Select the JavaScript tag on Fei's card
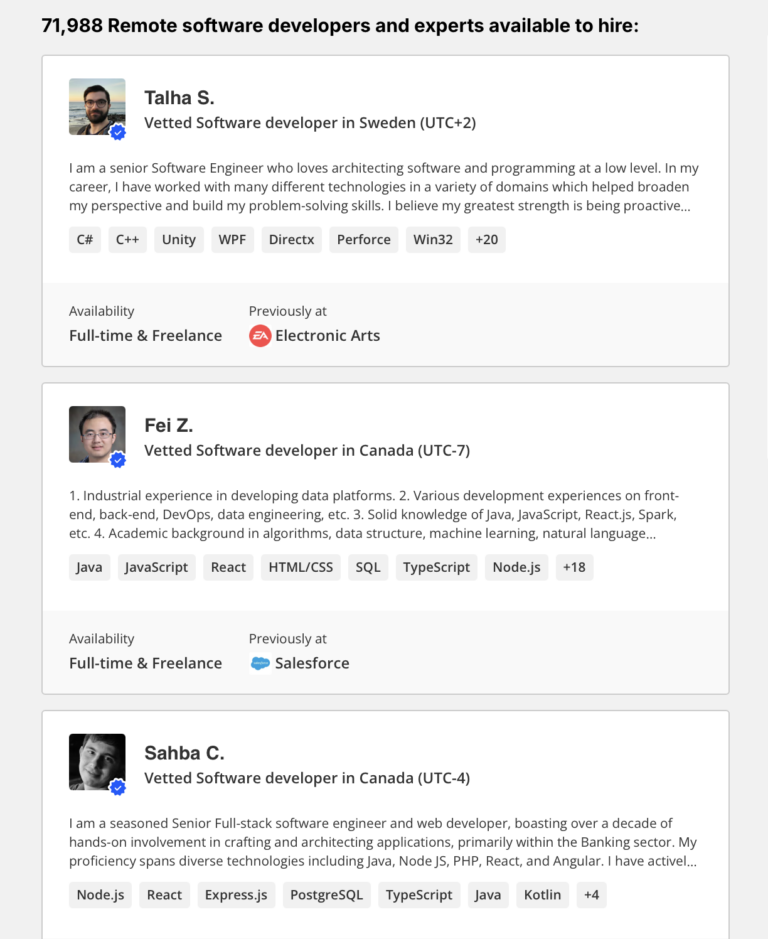Screen dimensions: 768x939 pyautogui.click(x=156, y=567)
